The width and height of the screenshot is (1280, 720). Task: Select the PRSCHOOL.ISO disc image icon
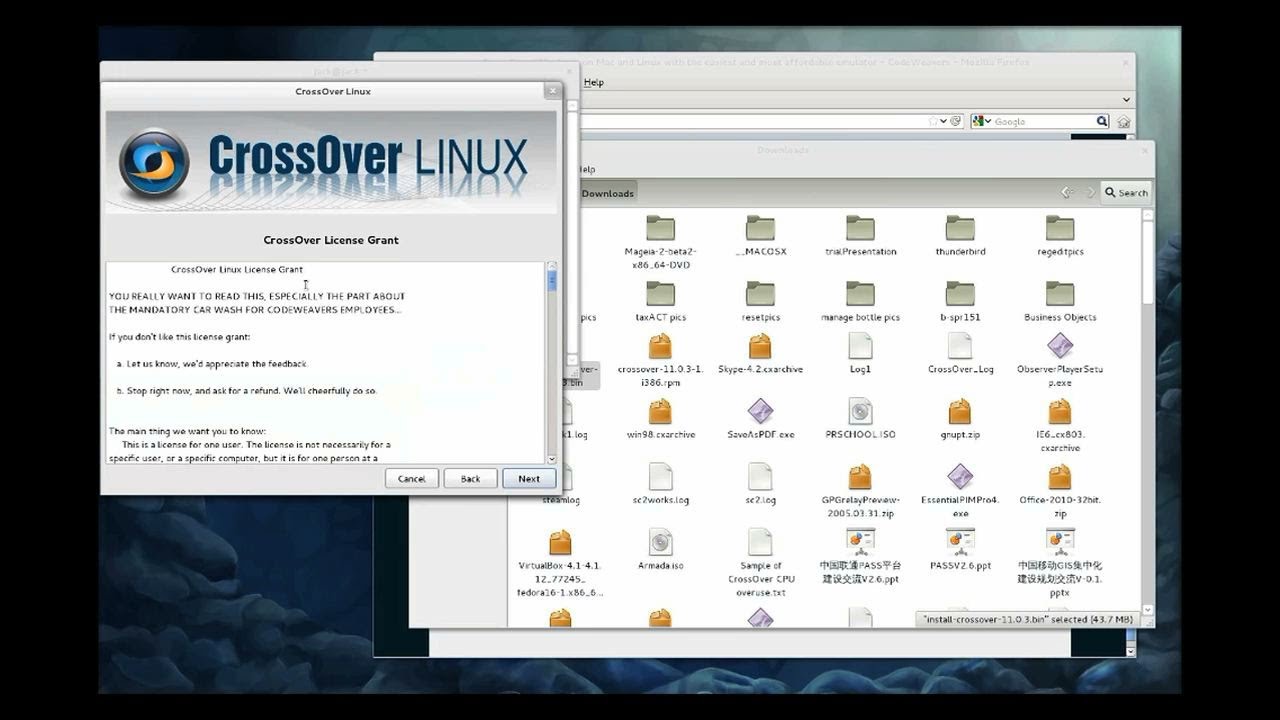pyautogui.click(x=860, y=411)
